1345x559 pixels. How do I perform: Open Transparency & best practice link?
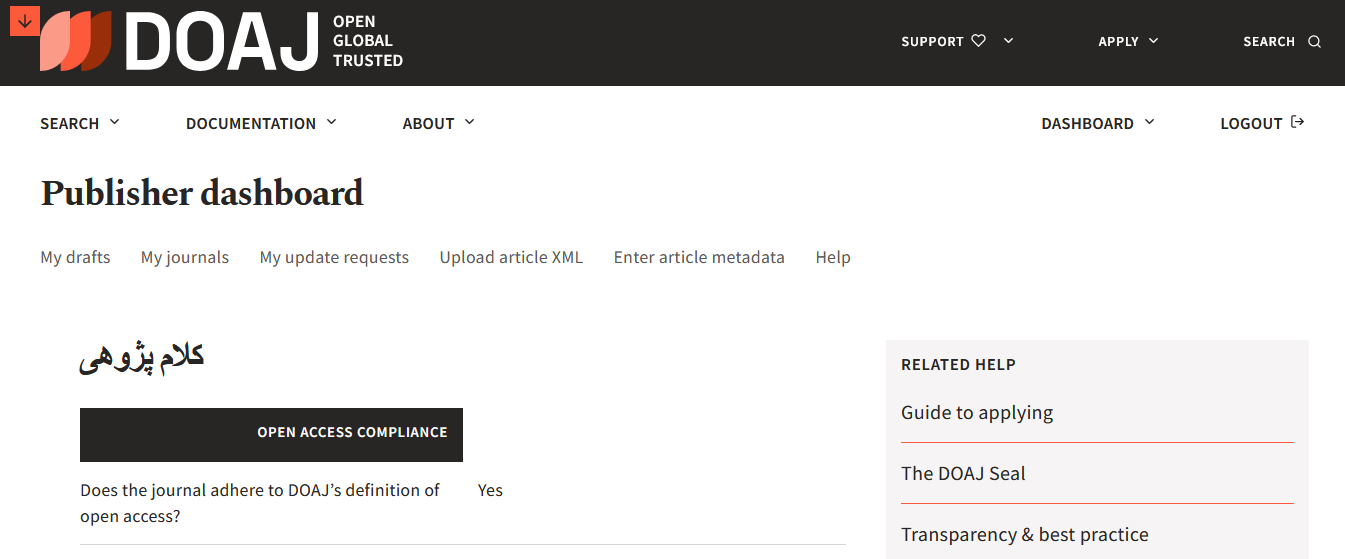1025,534
